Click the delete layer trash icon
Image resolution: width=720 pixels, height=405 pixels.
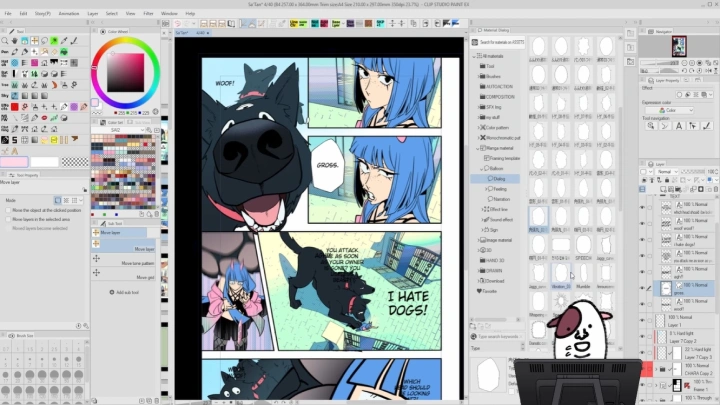coord(716,189)
